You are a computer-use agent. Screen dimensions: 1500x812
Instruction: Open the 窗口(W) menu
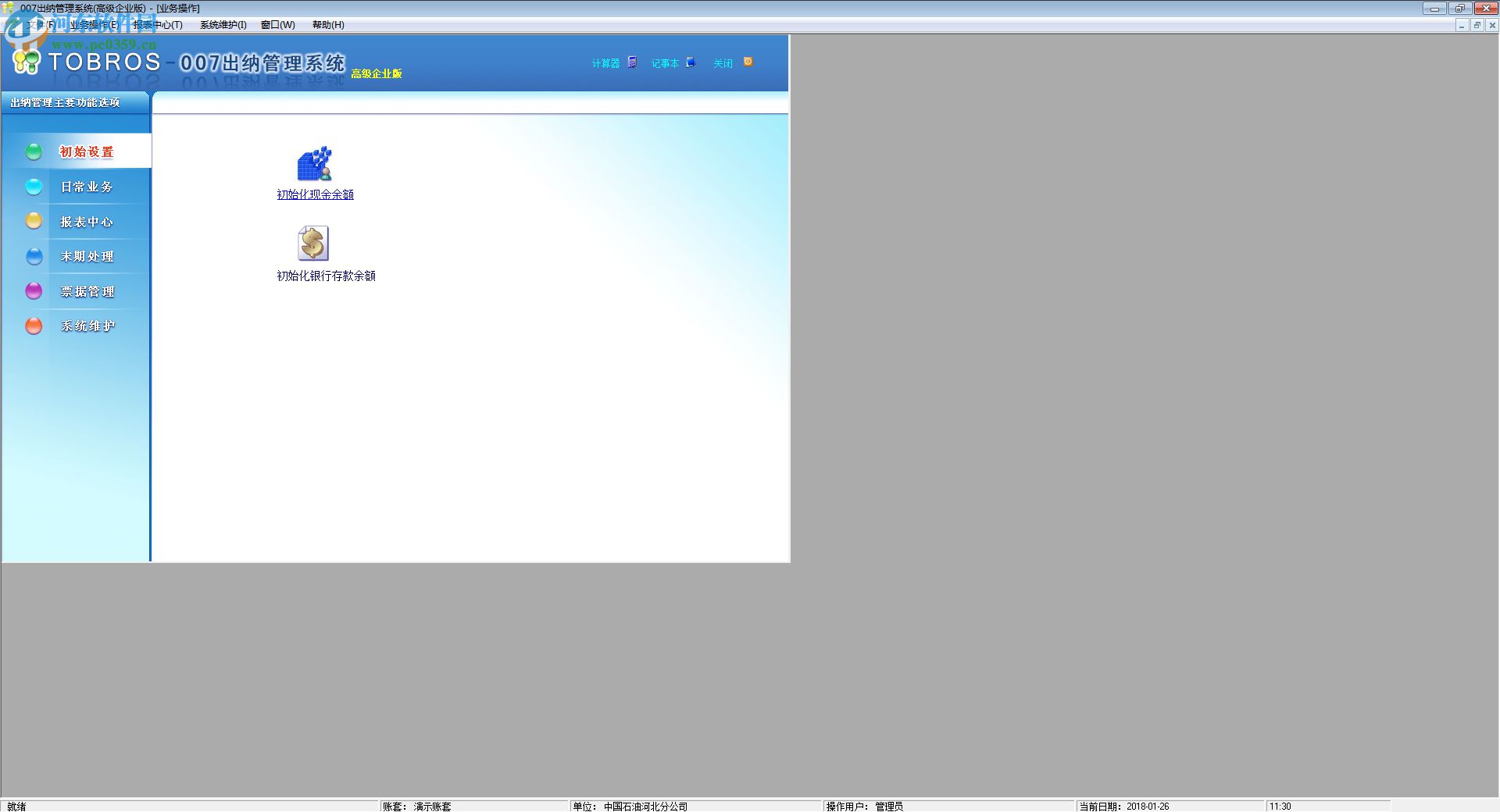pos(278,25)
